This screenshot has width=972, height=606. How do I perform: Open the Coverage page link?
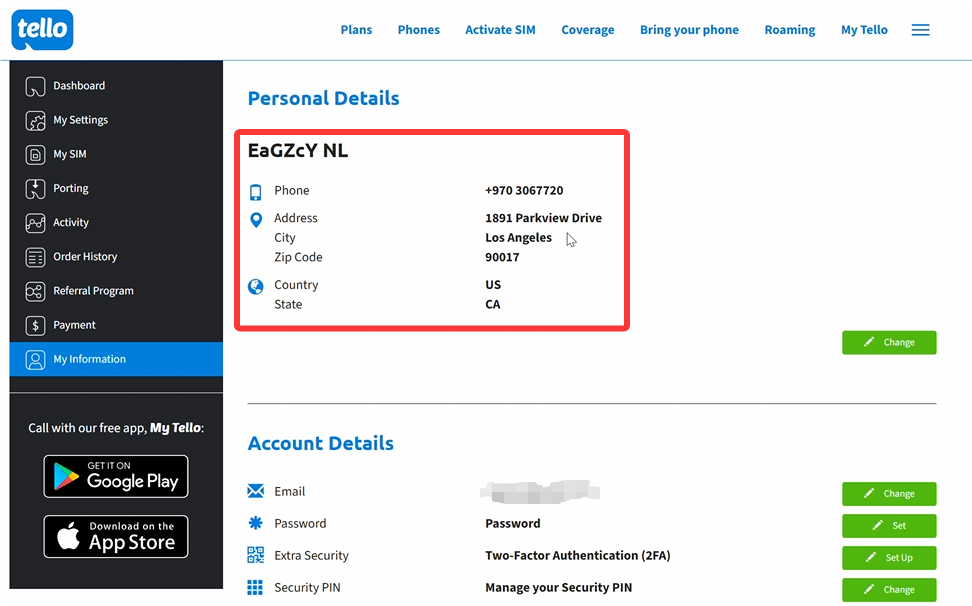click(x=587, y=30)
